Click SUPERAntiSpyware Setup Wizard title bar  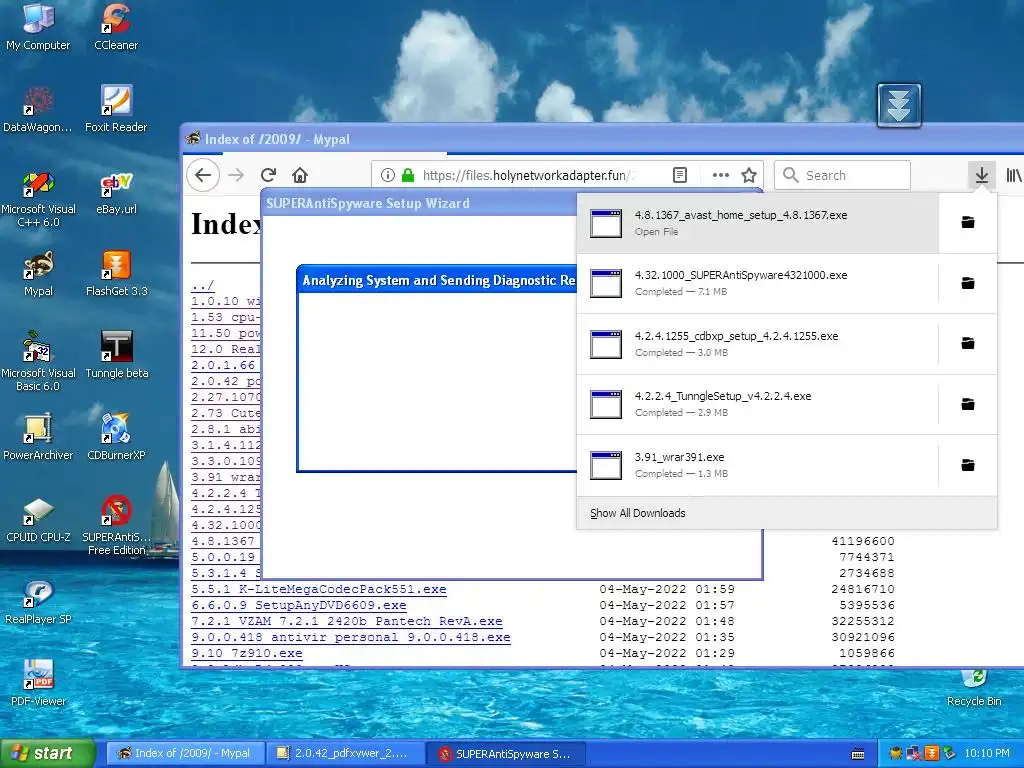pos(419,203)
